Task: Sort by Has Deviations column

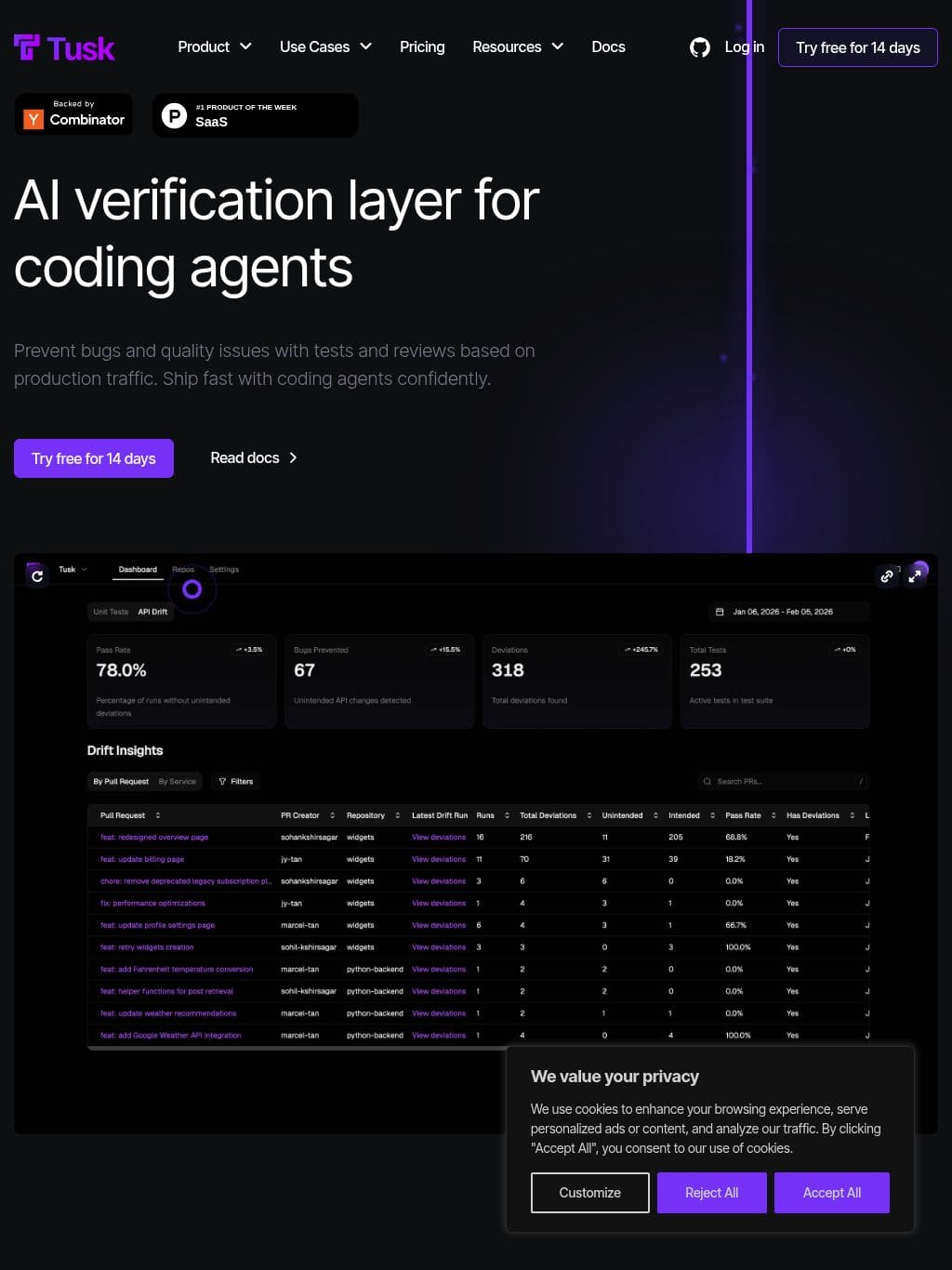Action: (x=821, y=815)
